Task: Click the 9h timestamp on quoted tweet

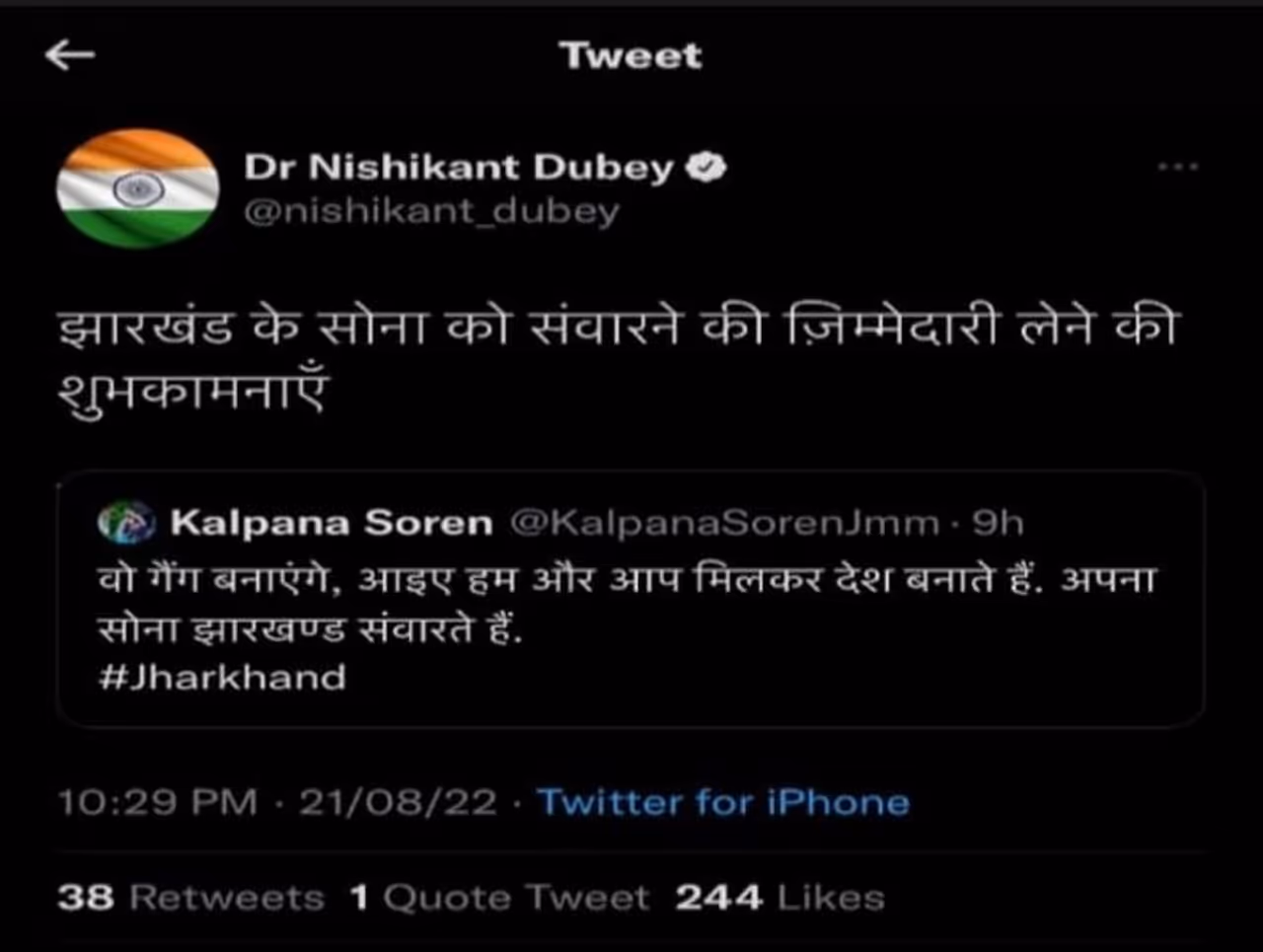Action: [998, 522]
